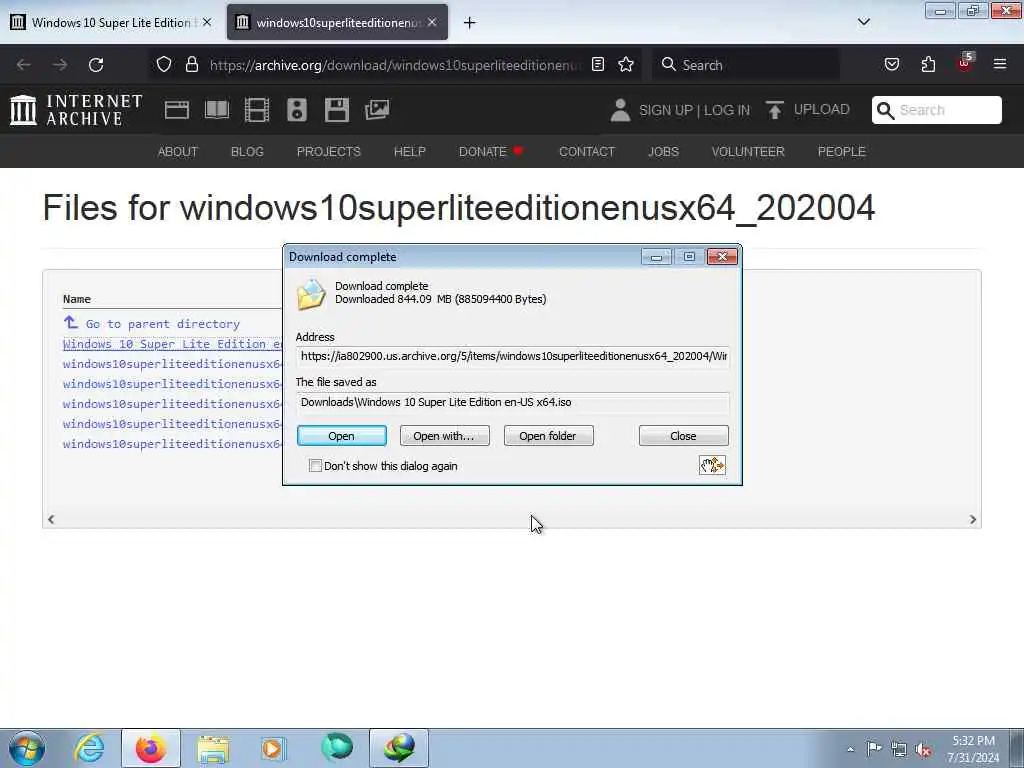Click the uBlock Origin toolbar icon

[965, 63]
